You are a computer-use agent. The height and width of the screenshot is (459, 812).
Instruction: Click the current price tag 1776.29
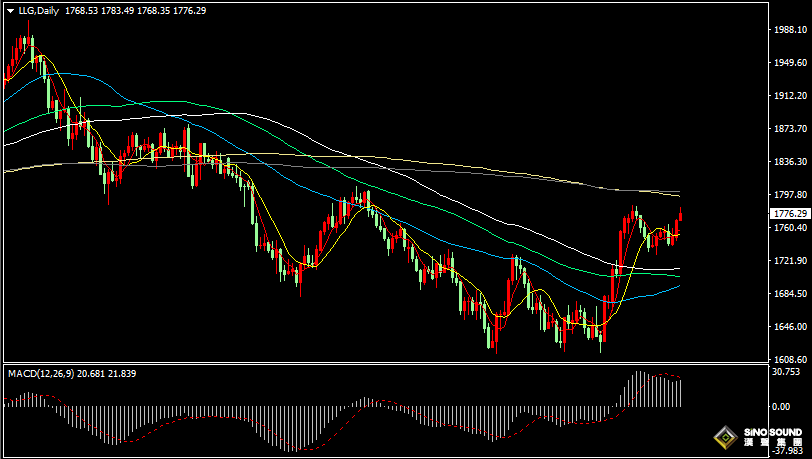(789, 213)
